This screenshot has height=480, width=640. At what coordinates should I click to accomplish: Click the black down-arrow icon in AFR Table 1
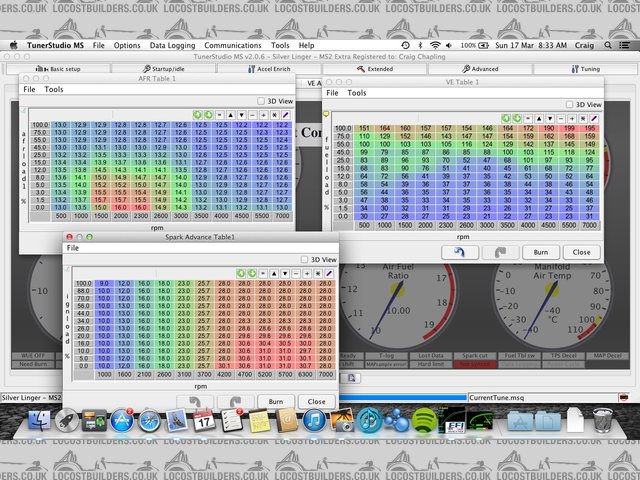242,115
